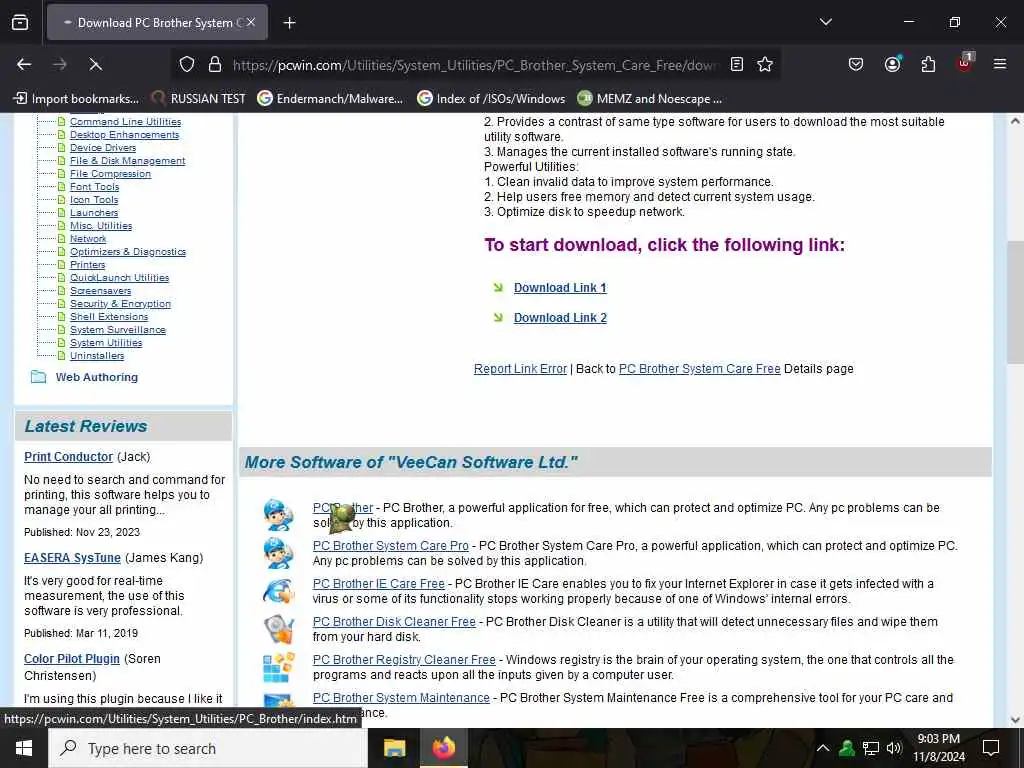
Task: Click Download Link 2
Action: click(560, 318)
